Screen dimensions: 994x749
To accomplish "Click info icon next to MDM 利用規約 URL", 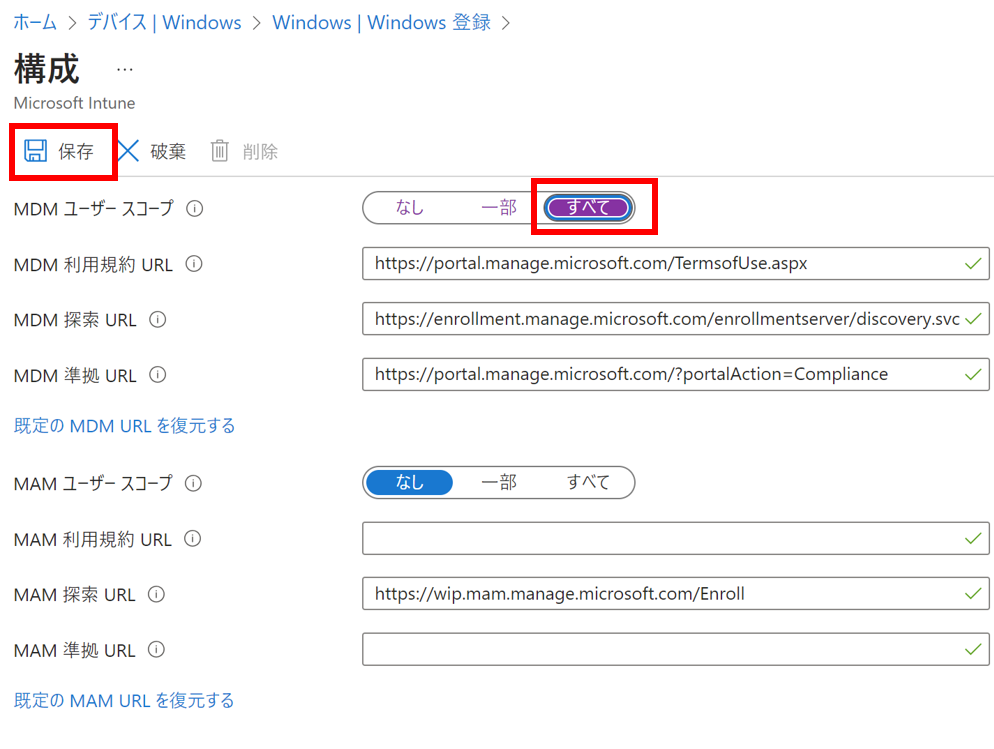I will (194, 265).
